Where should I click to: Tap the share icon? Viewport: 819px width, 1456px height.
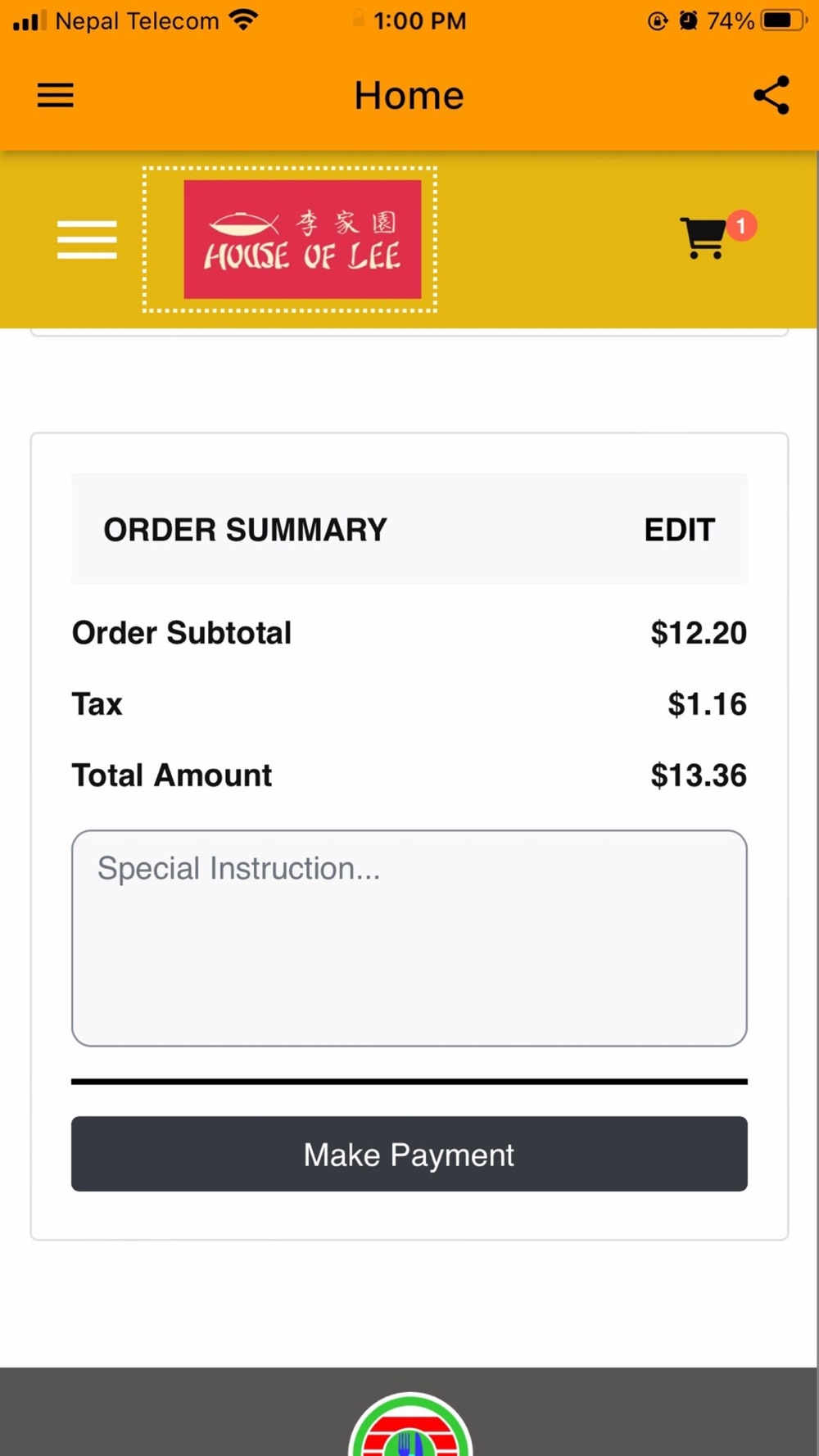[771, 95]
